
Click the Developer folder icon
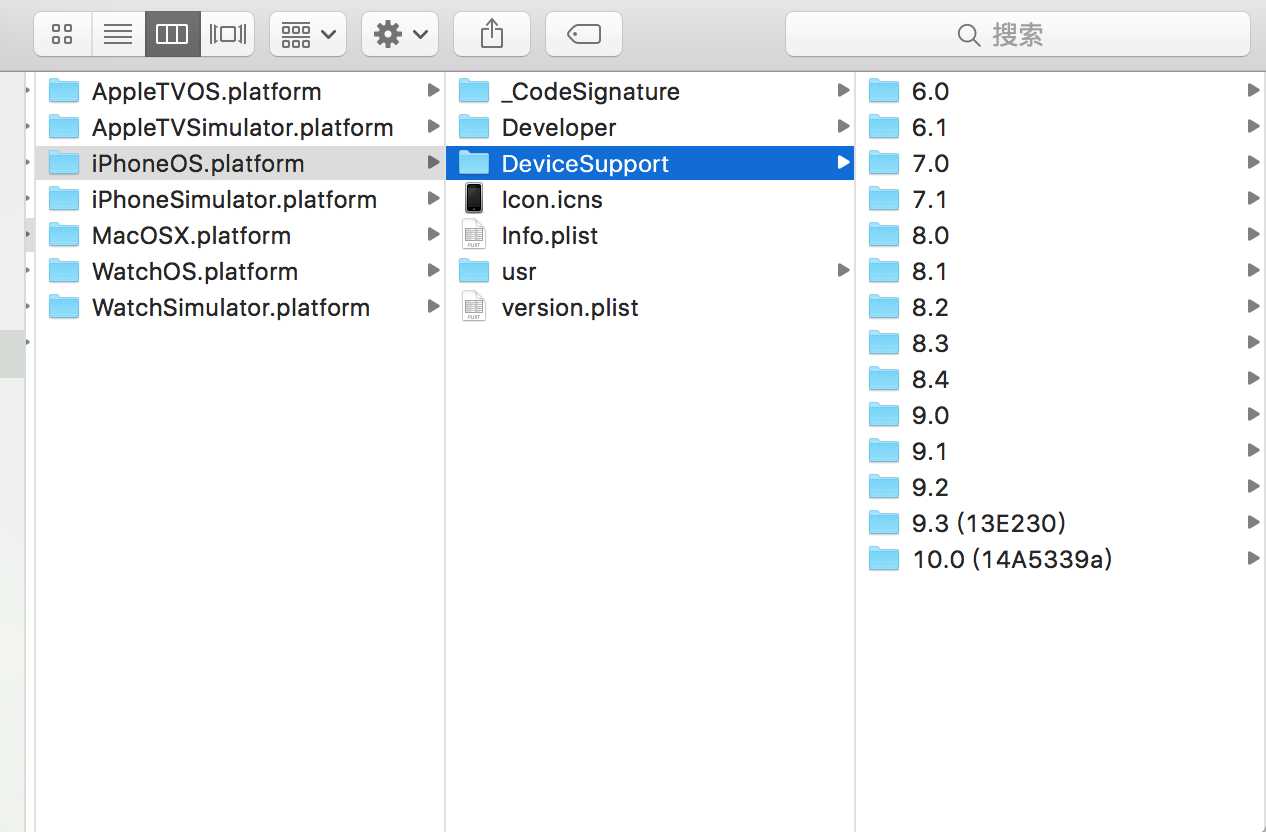point(474,127)
